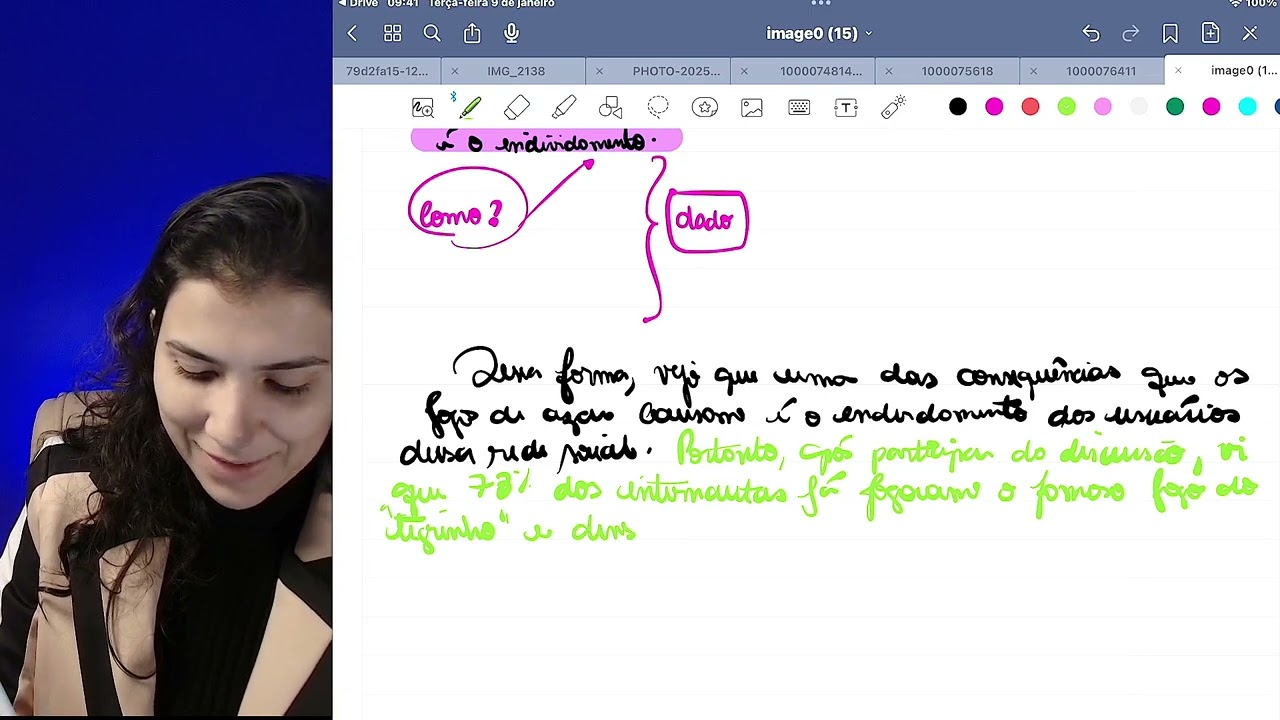Switch to the 79d2fa15-12... tab
This screenshot has width=1280, height=720.
pos(387,71)
